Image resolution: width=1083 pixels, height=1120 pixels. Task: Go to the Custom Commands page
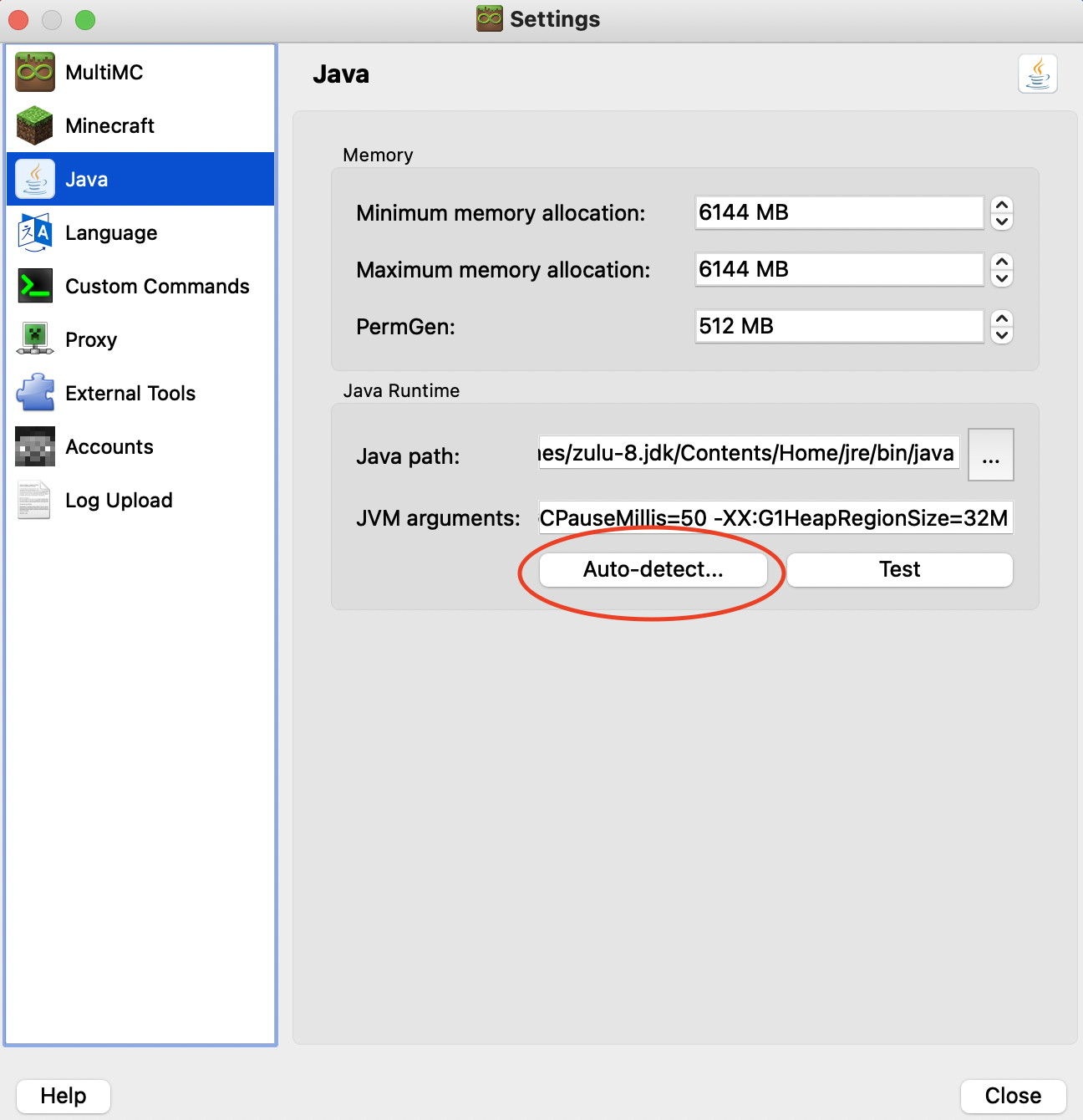pos(140,286)
